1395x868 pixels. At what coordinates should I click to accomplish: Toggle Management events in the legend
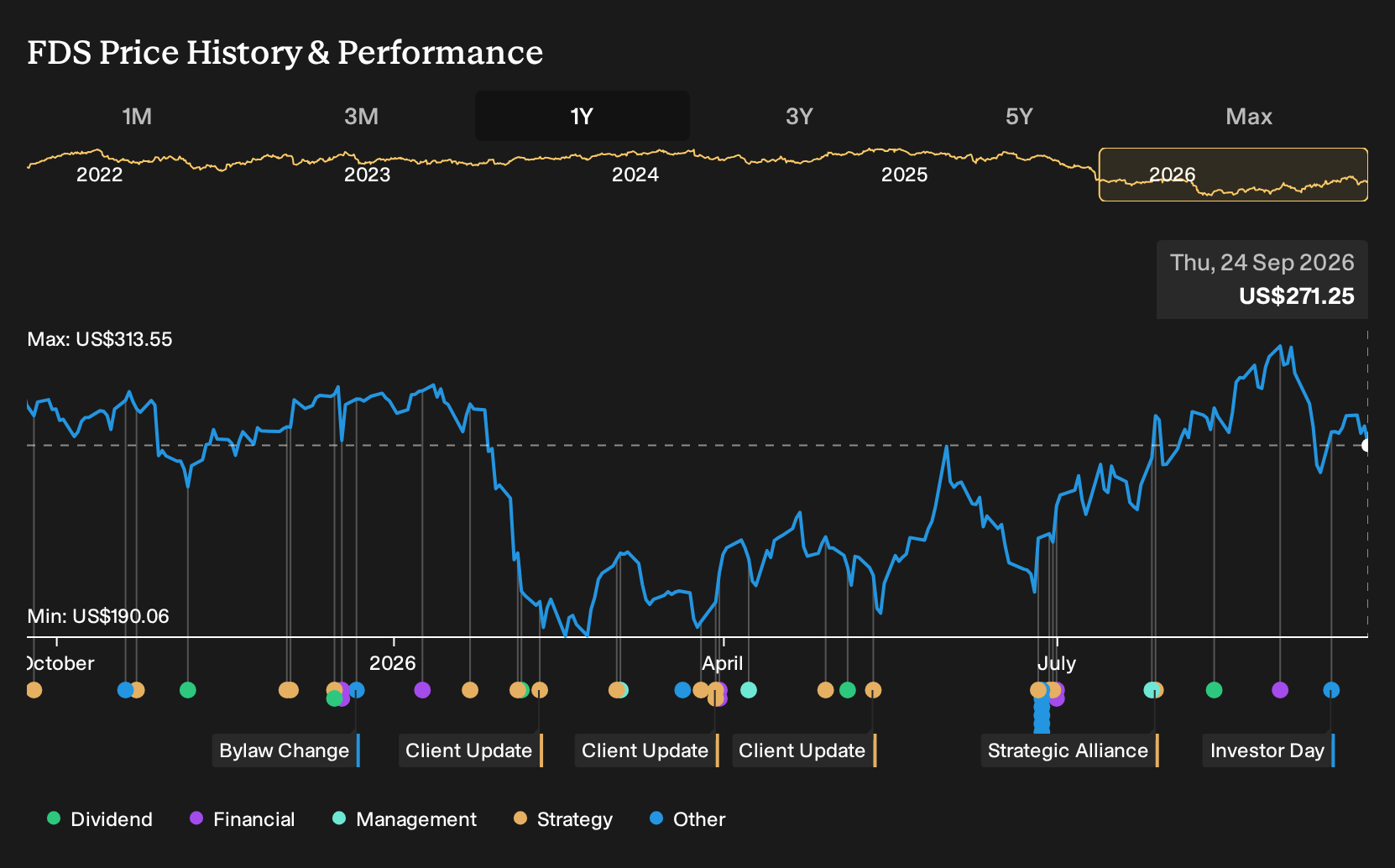pos(405,818)
